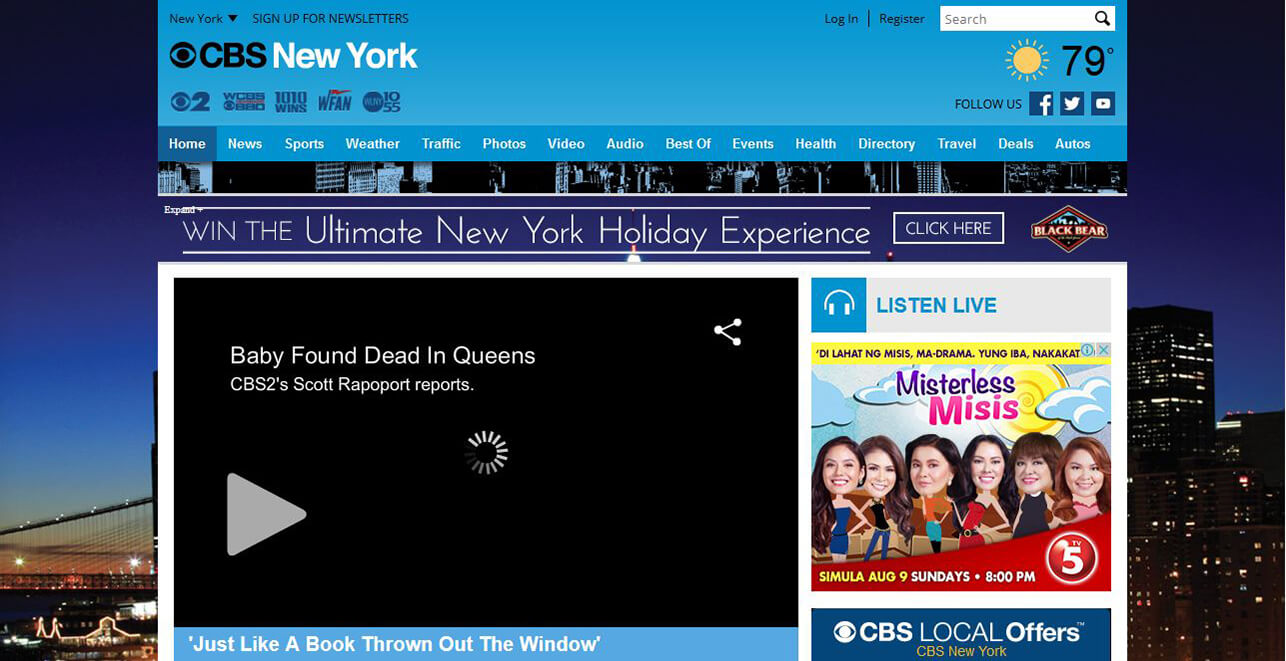Open the News menu
Viewport: 1286px width, 661px height.
245,144
